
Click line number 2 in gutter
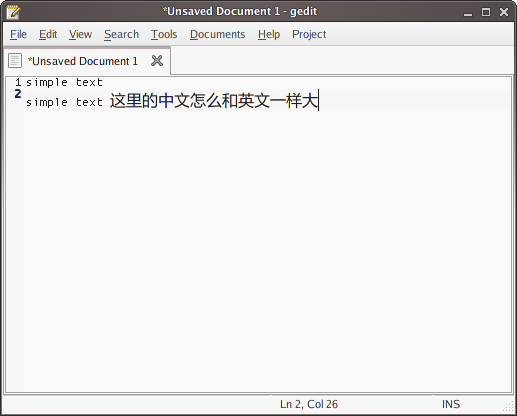[x=18, y=94]
